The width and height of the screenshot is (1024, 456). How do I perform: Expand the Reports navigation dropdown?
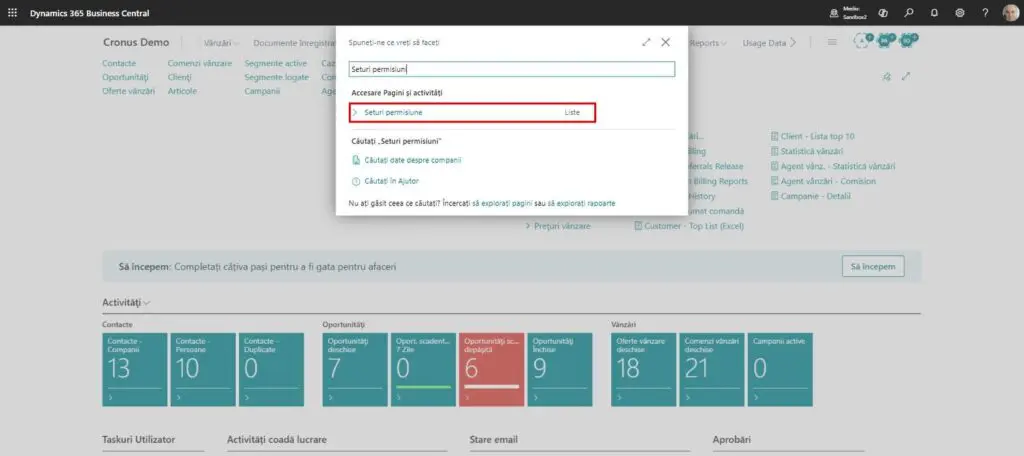[x=709, y=43]
